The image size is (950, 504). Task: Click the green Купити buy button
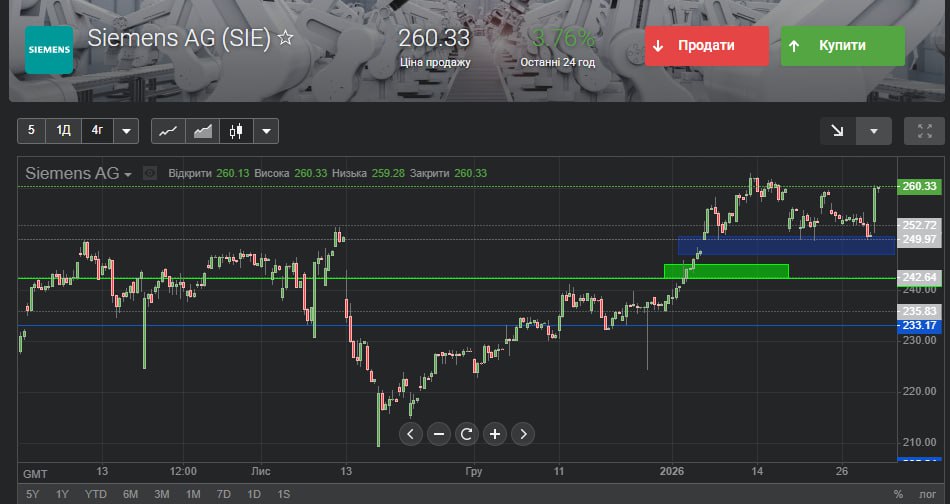[x=843, y=45]
